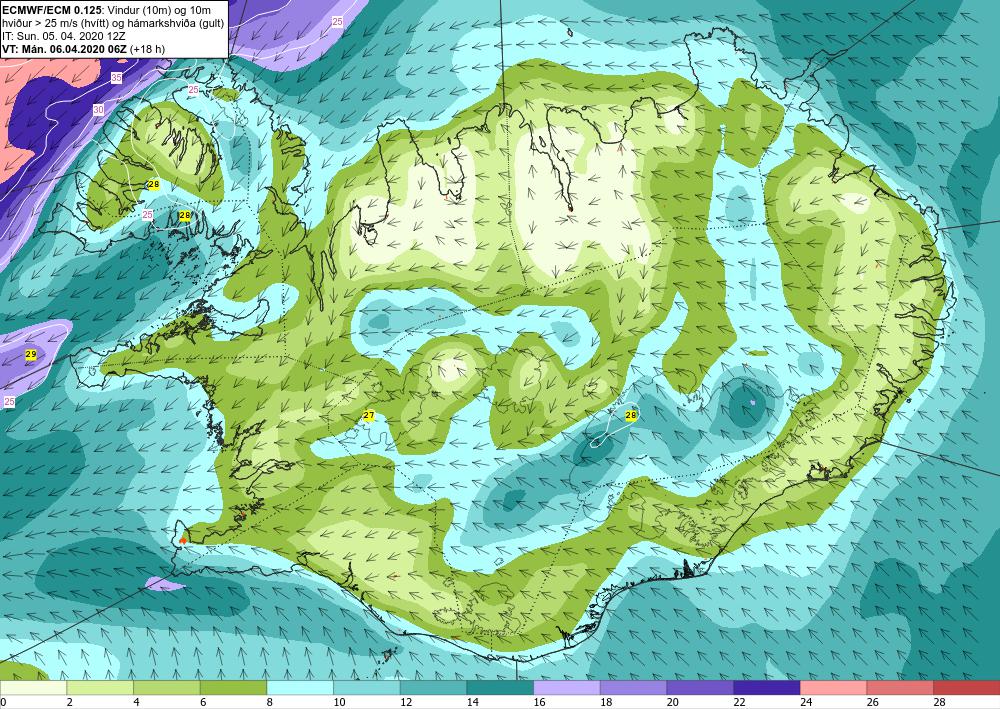1000x709 pixels.
Task: Click the "(+18 h)" forecast offset text
Action: [x=147, y=49]
